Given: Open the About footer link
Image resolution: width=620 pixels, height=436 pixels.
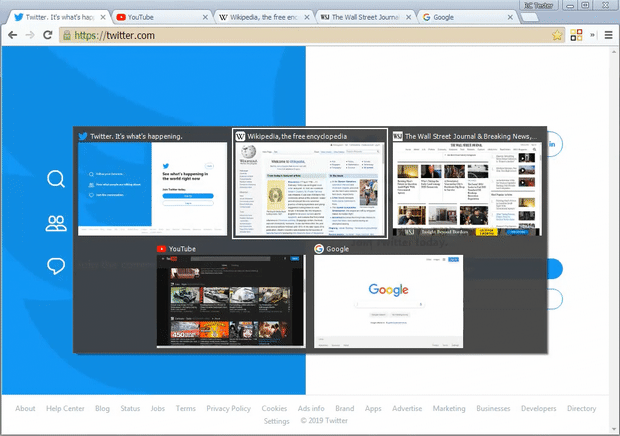Looking at the screenshot, I should click(25, 408).
